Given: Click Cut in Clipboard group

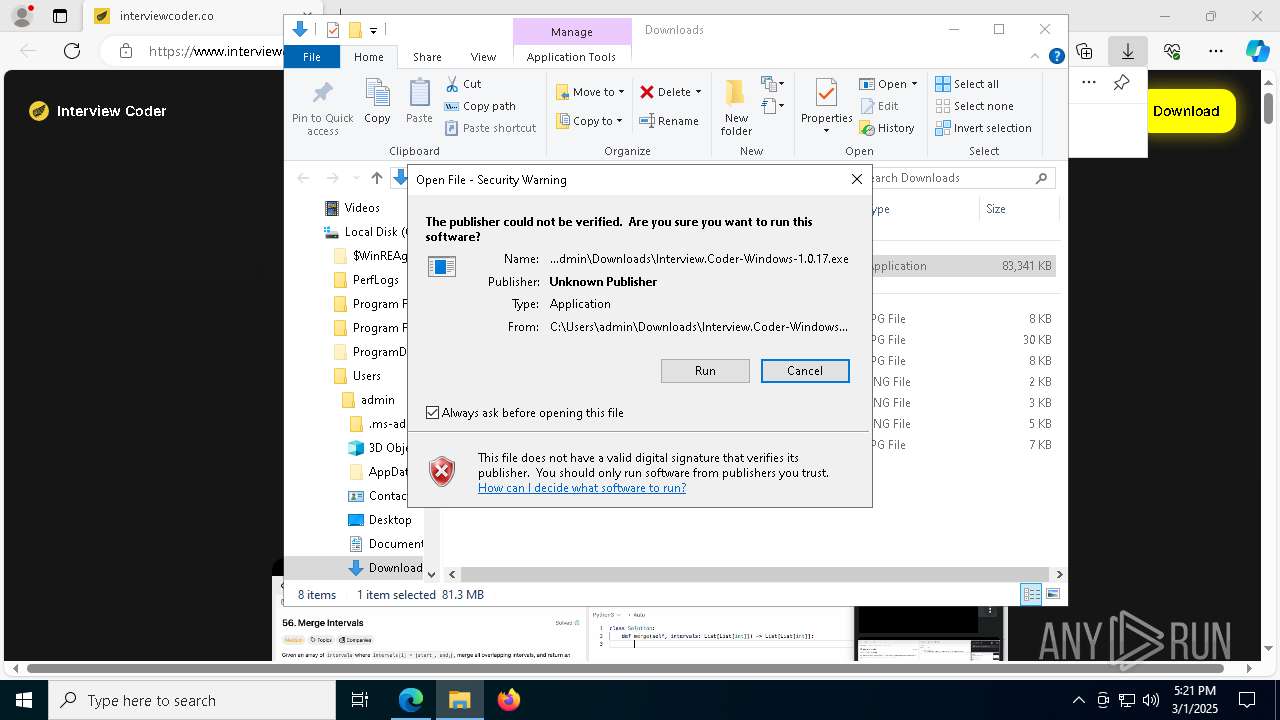Looking at the screenshot, I should (x=463, y=84).
